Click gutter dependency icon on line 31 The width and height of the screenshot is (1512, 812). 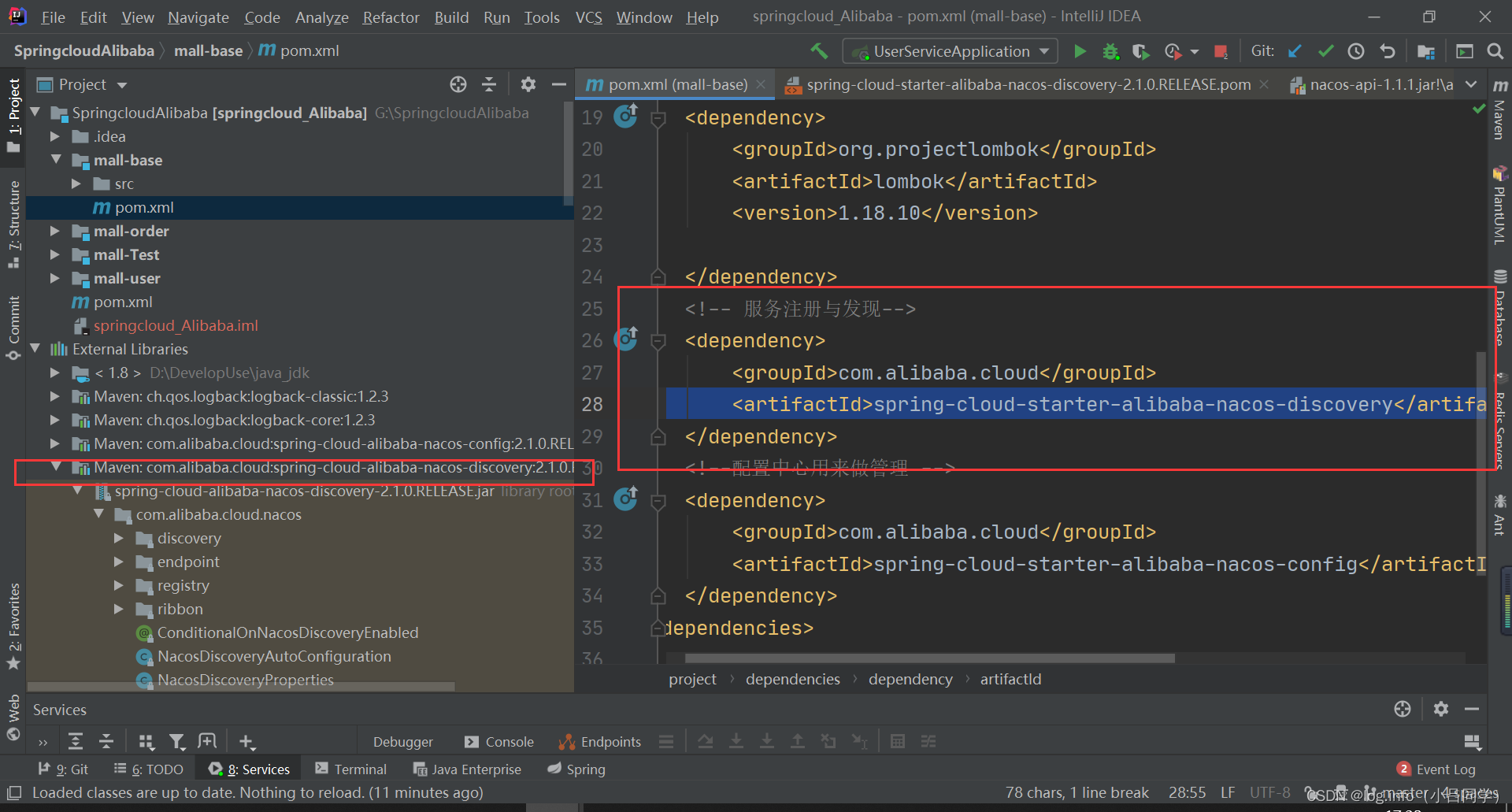pyautogui.click(x=626, y=499)
